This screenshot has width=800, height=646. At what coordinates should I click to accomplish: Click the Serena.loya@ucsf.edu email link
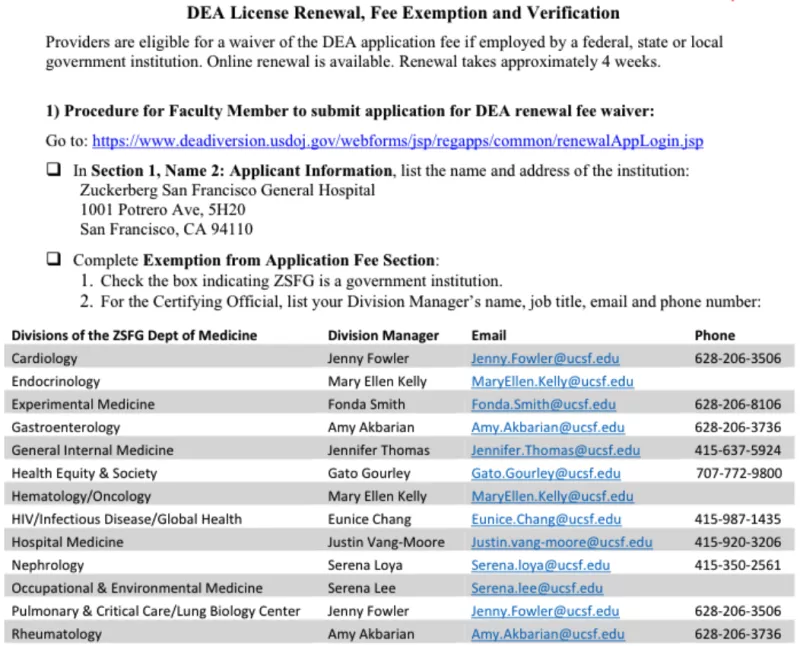540,565
